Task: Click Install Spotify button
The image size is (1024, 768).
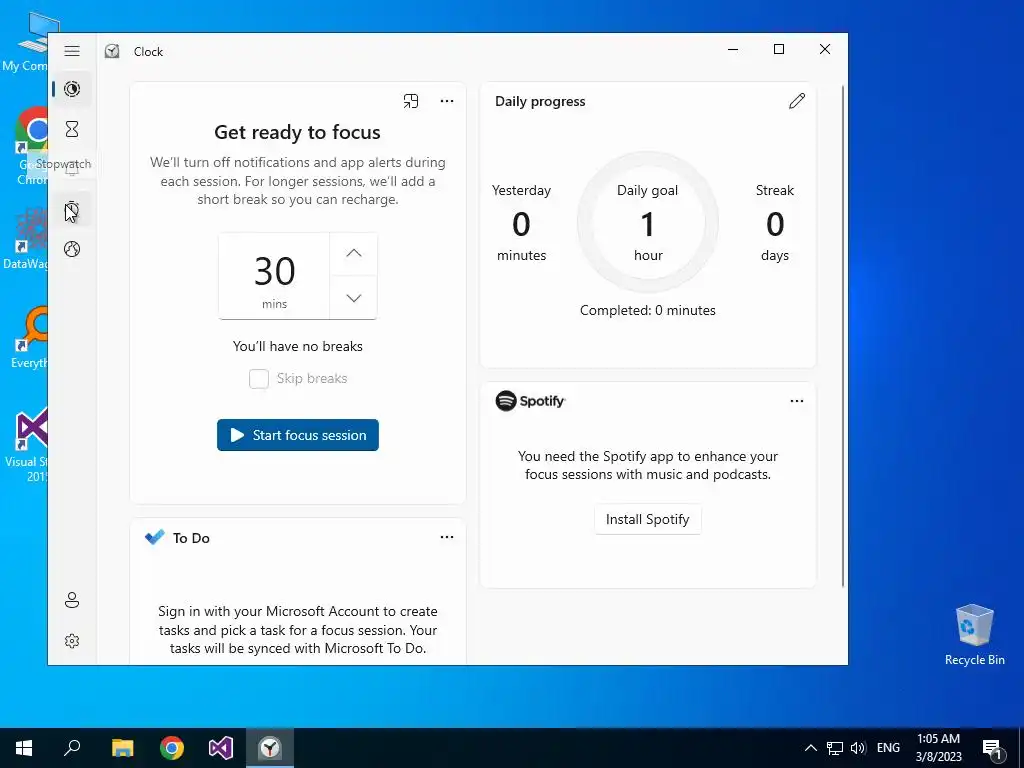Action: click(x=647, y=519)
